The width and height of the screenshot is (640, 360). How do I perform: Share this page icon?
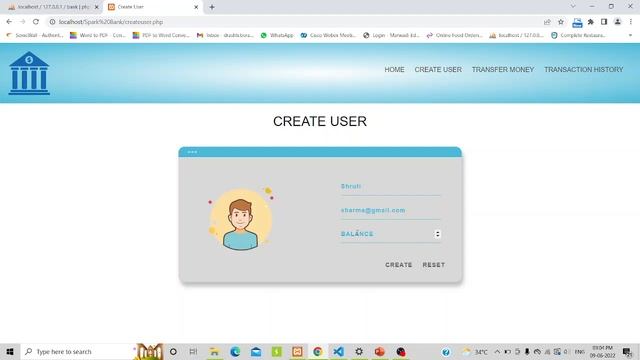(547, 22)
